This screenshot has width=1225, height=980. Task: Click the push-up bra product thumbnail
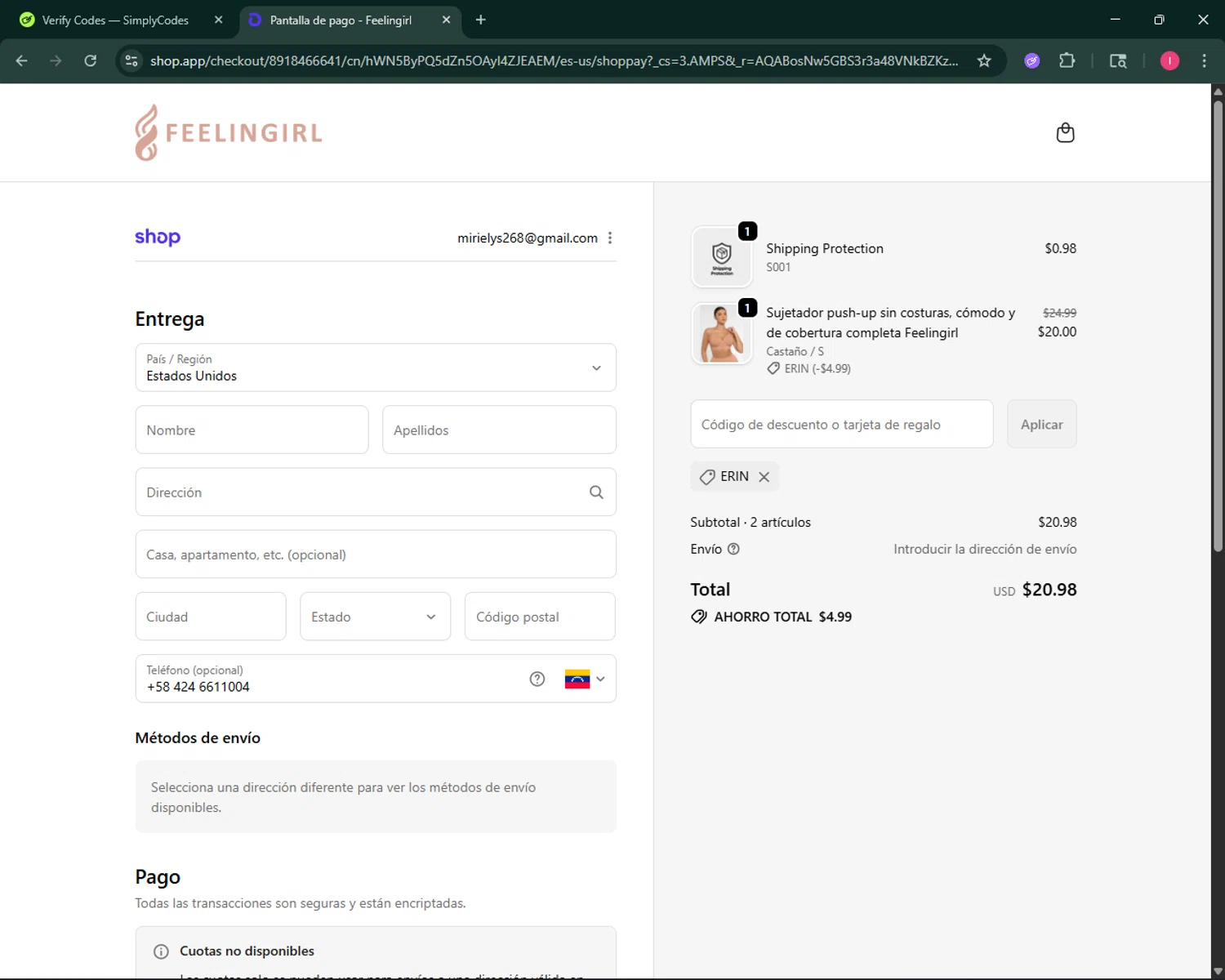(x=722, y=333)
